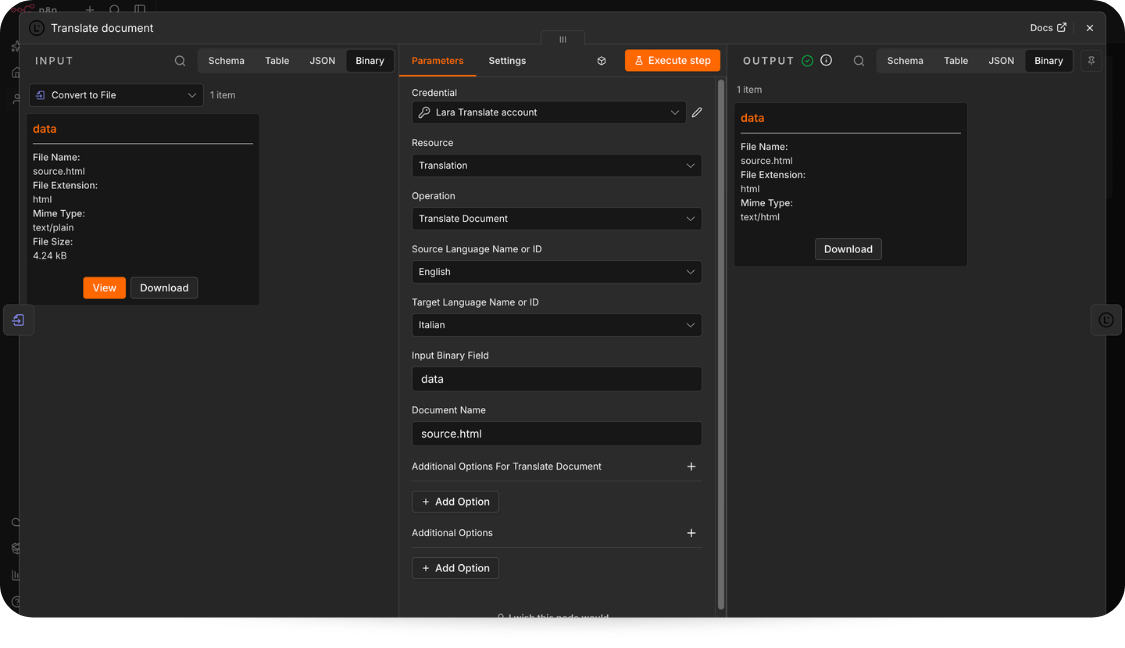The width and height of the screenshot is (1125, 648).
Task: Add option under Translate Document options
Action: [x=455, y=502]
